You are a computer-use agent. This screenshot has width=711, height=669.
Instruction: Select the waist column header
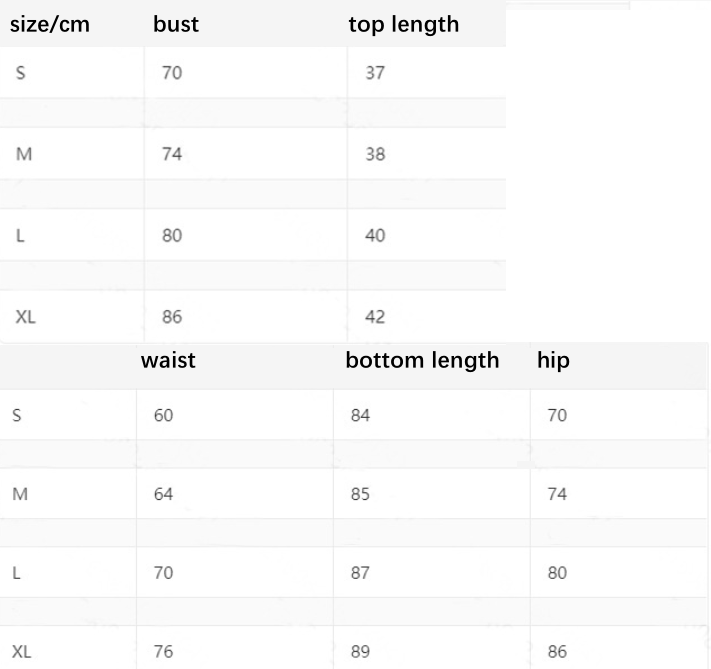click(x=168, y=361)
